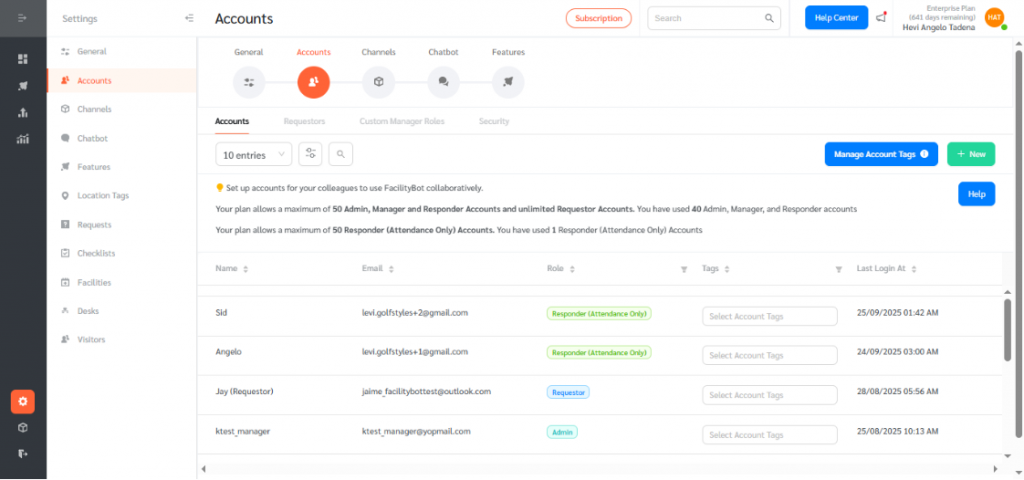
Task: Collapse the Settings sidebar panel icon
Action: coord(190,18)
